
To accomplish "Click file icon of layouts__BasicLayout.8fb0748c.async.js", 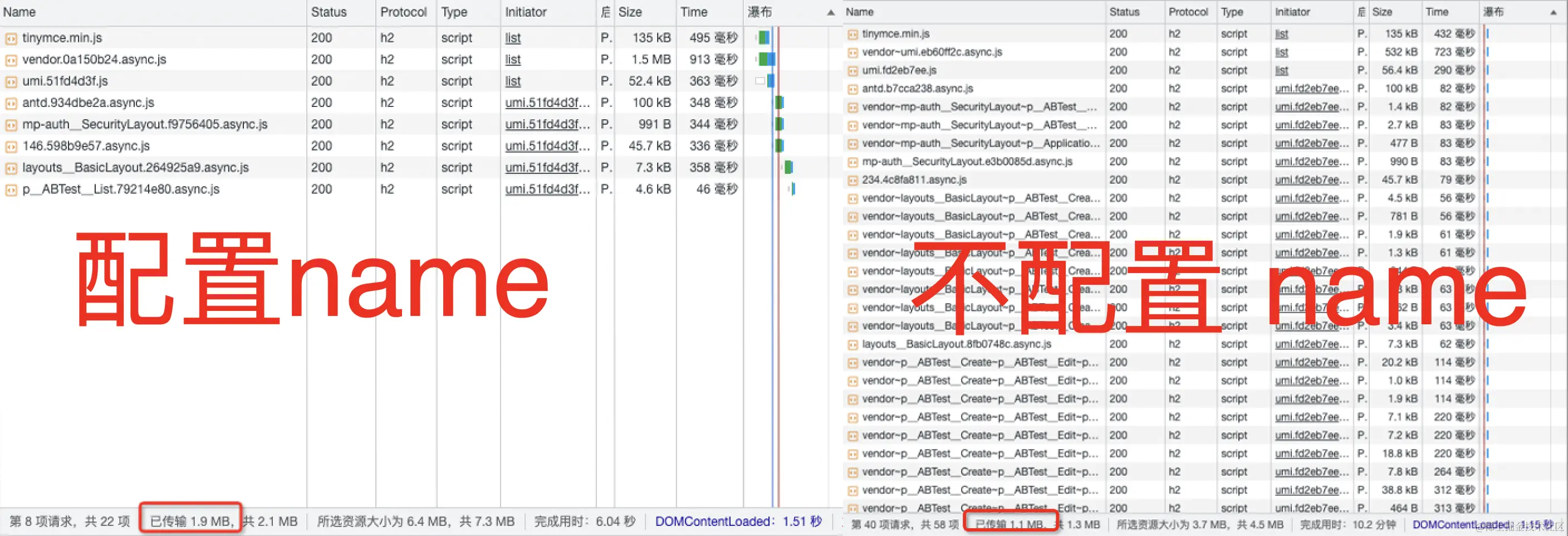I will coord(853,345).
